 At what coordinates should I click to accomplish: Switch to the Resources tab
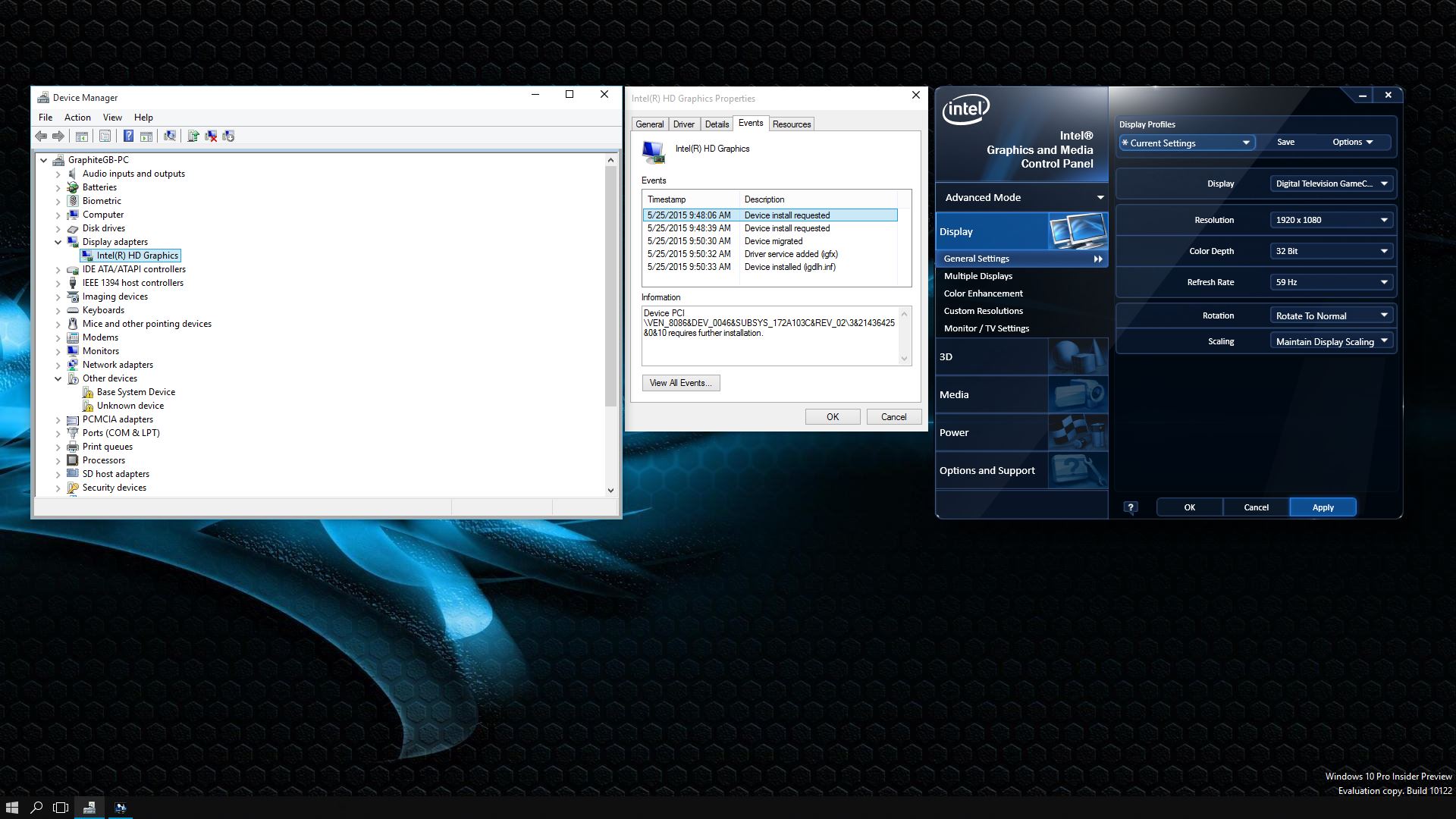pos(792,124)
